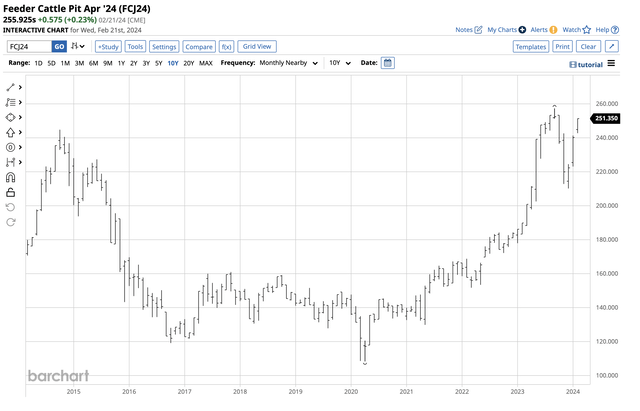Click the My Charts link text

[502, 30]
